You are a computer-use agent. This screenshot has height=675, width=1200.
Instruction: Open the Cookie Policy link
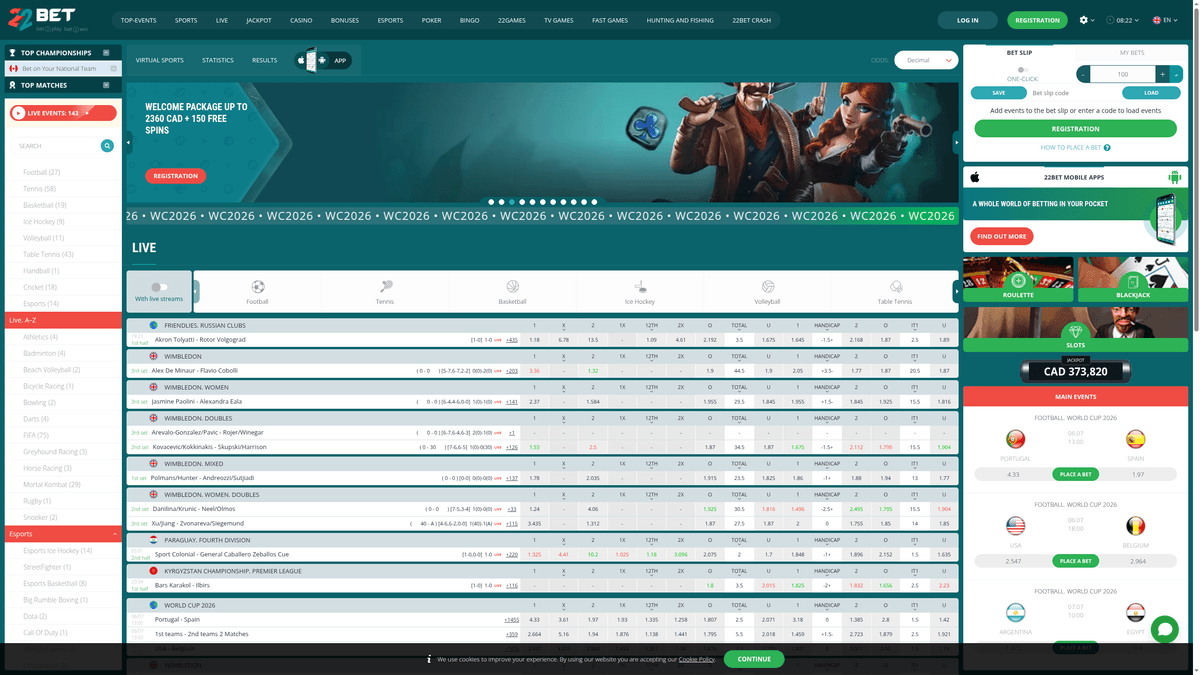coord(697,660)
